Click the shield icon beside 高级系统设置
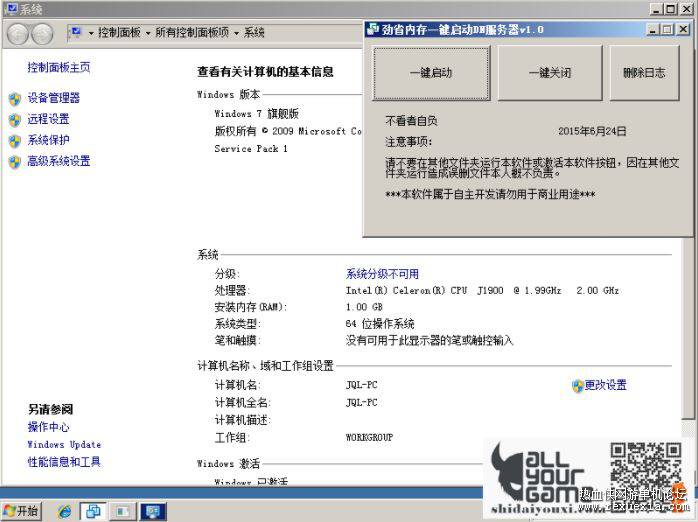 [x=15, y=162]
